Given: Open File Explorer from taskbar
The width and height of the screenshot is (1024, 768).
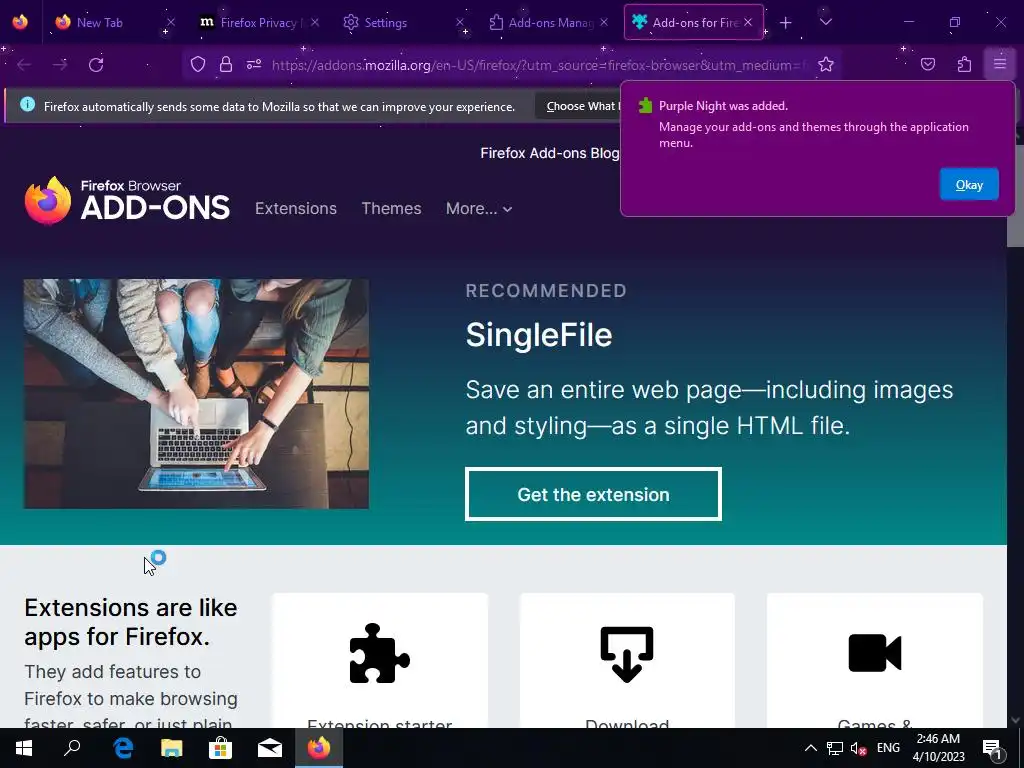Looking at the screenshot, I should coord(172,748).
